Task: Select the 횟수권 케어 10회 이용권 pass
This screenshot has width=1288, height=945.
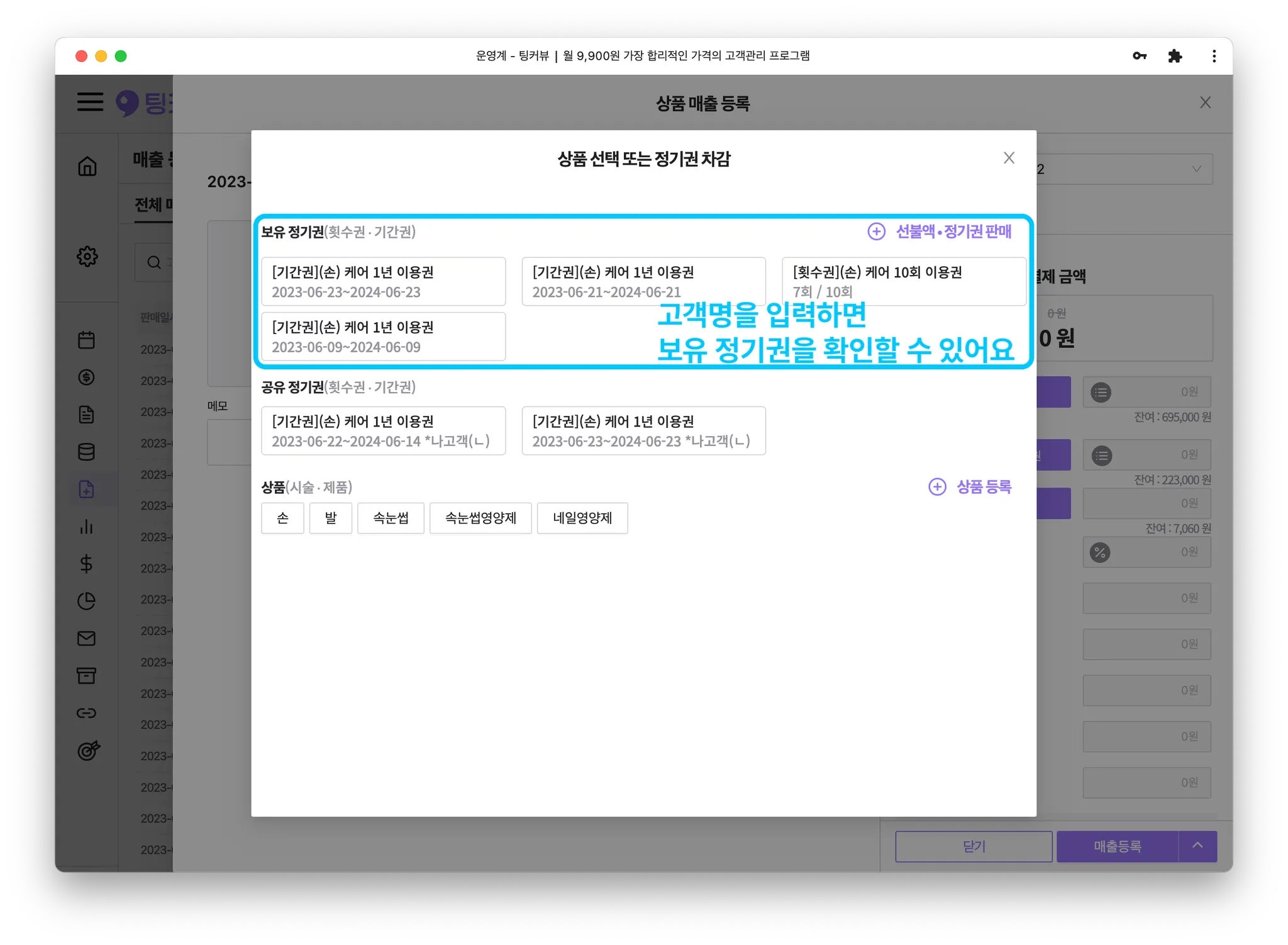Action: (903, 281)
